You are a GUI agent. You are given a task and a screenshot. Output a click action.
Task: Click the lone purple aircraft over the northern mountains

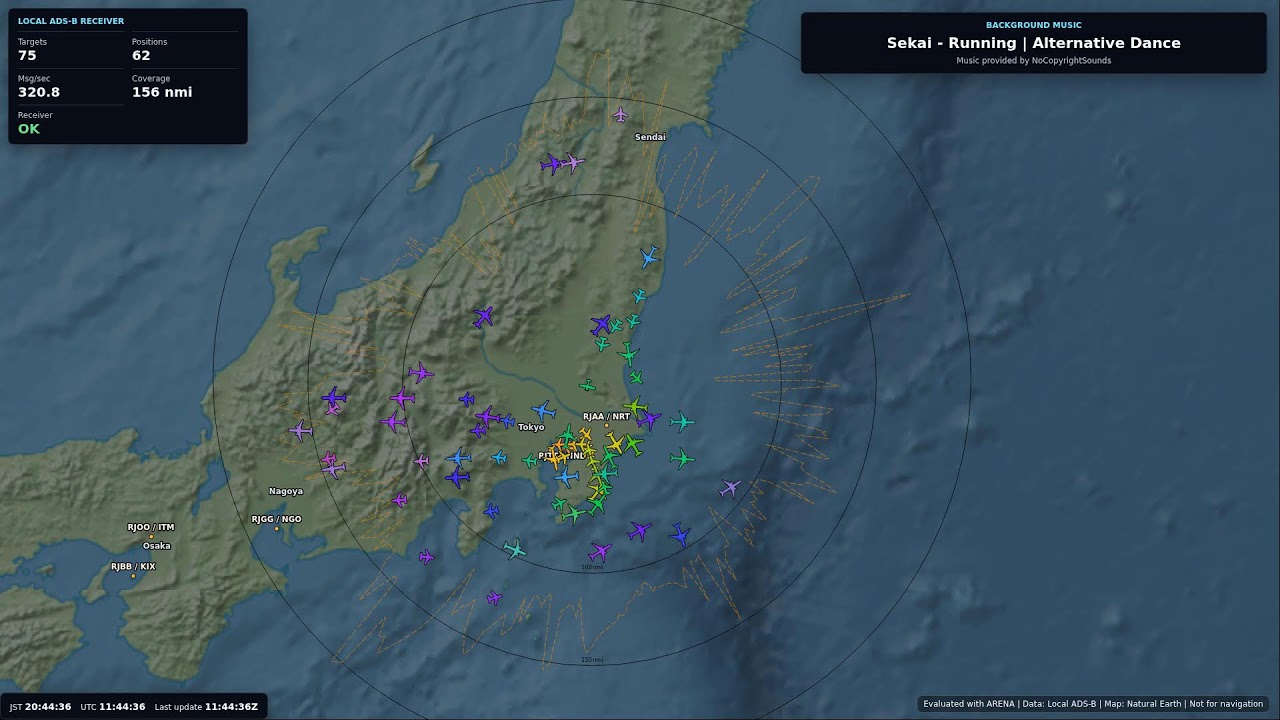point(483,317)
